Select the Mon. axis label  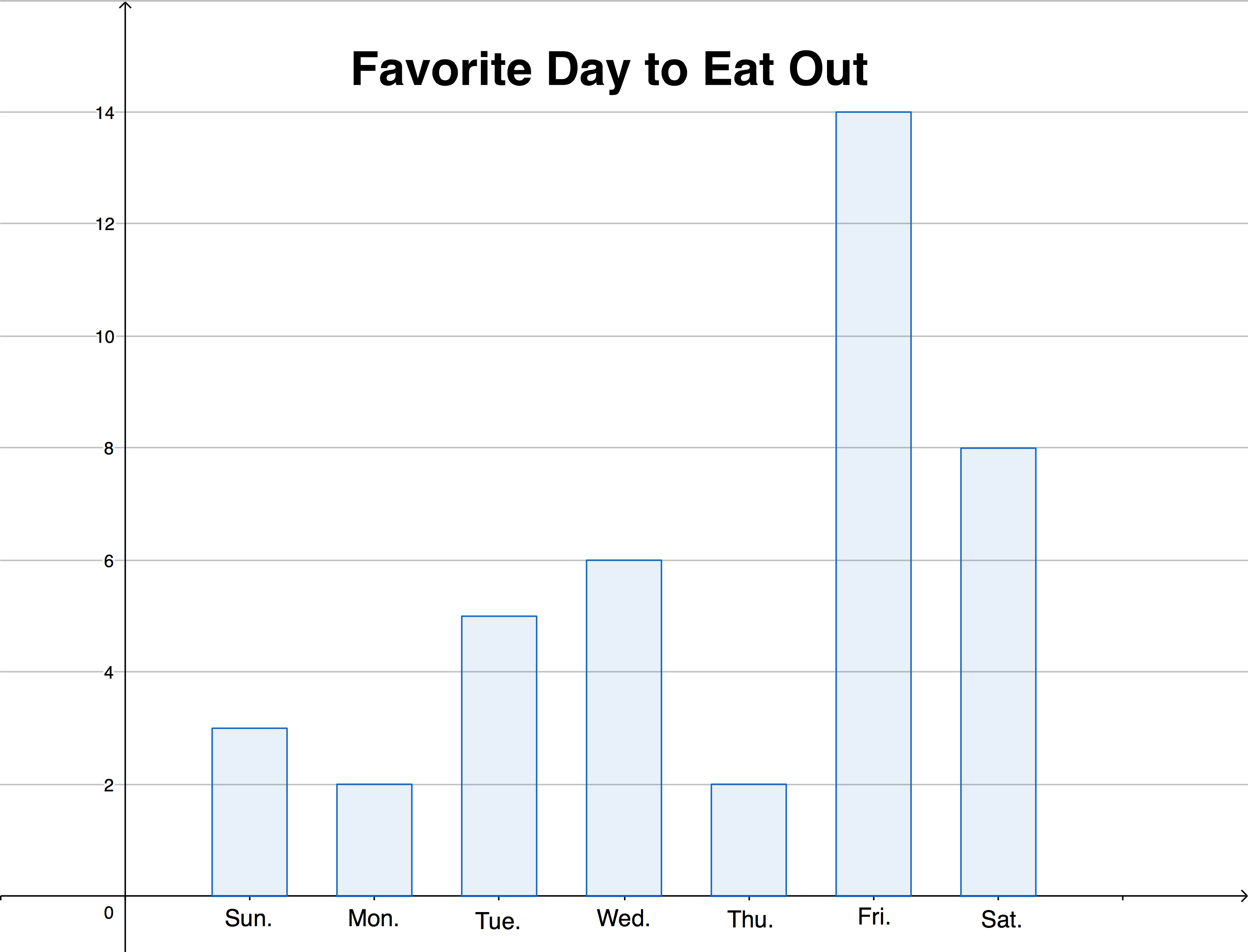[373, 919]
